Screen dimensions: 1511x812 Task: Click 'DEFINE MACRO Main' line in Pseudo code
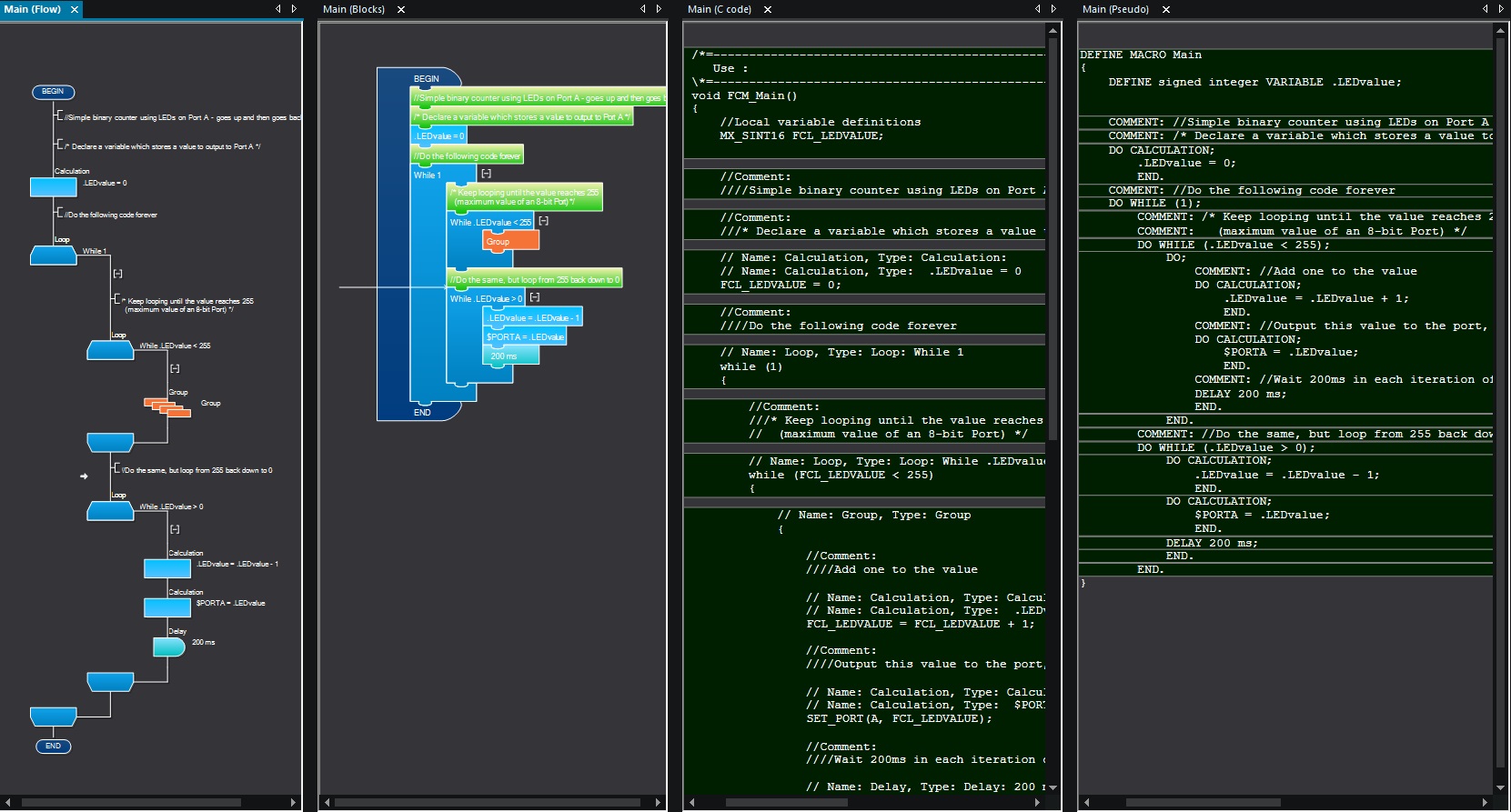point(1141,55)
